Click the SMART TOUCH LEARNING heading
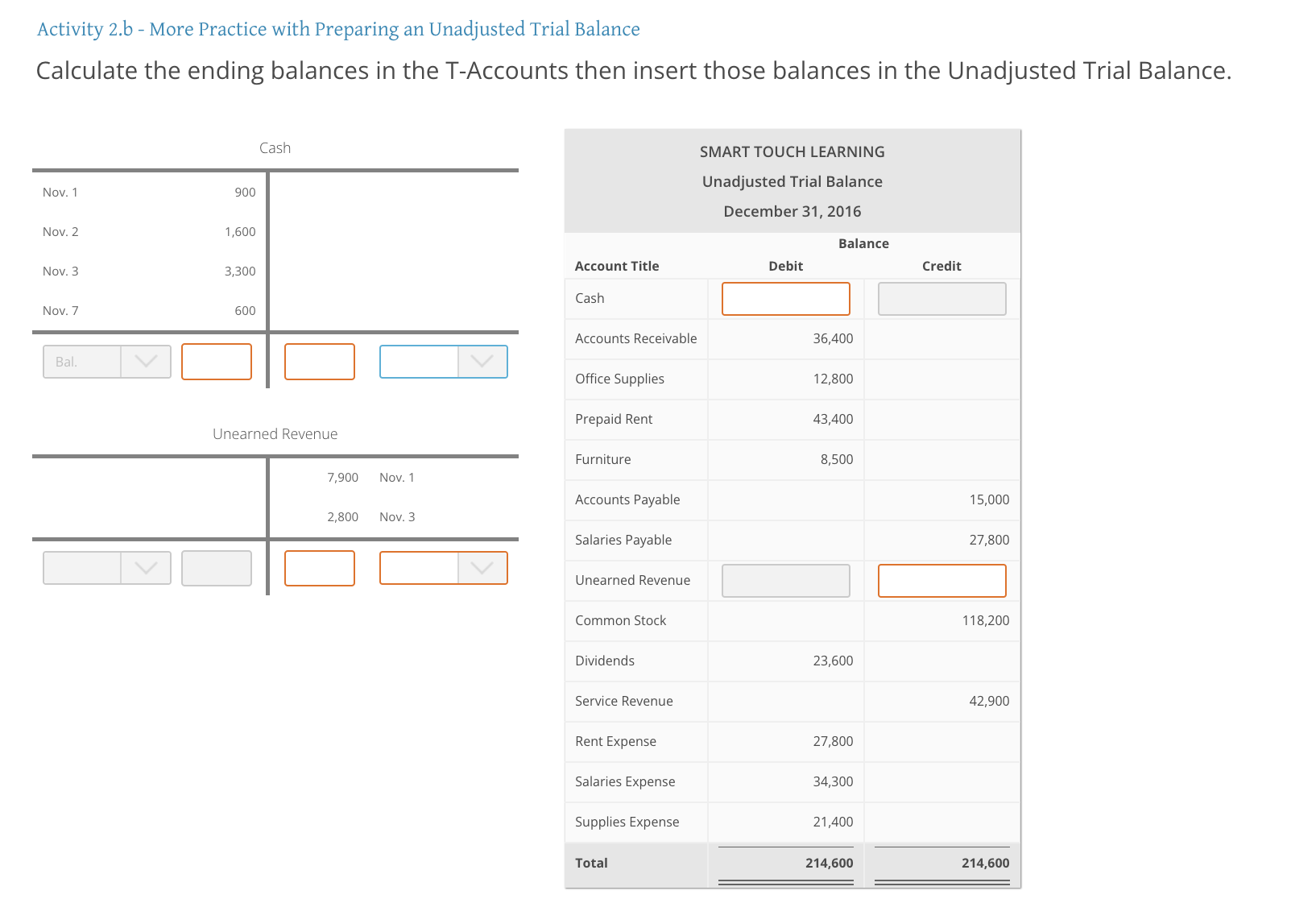 (792, 151)
